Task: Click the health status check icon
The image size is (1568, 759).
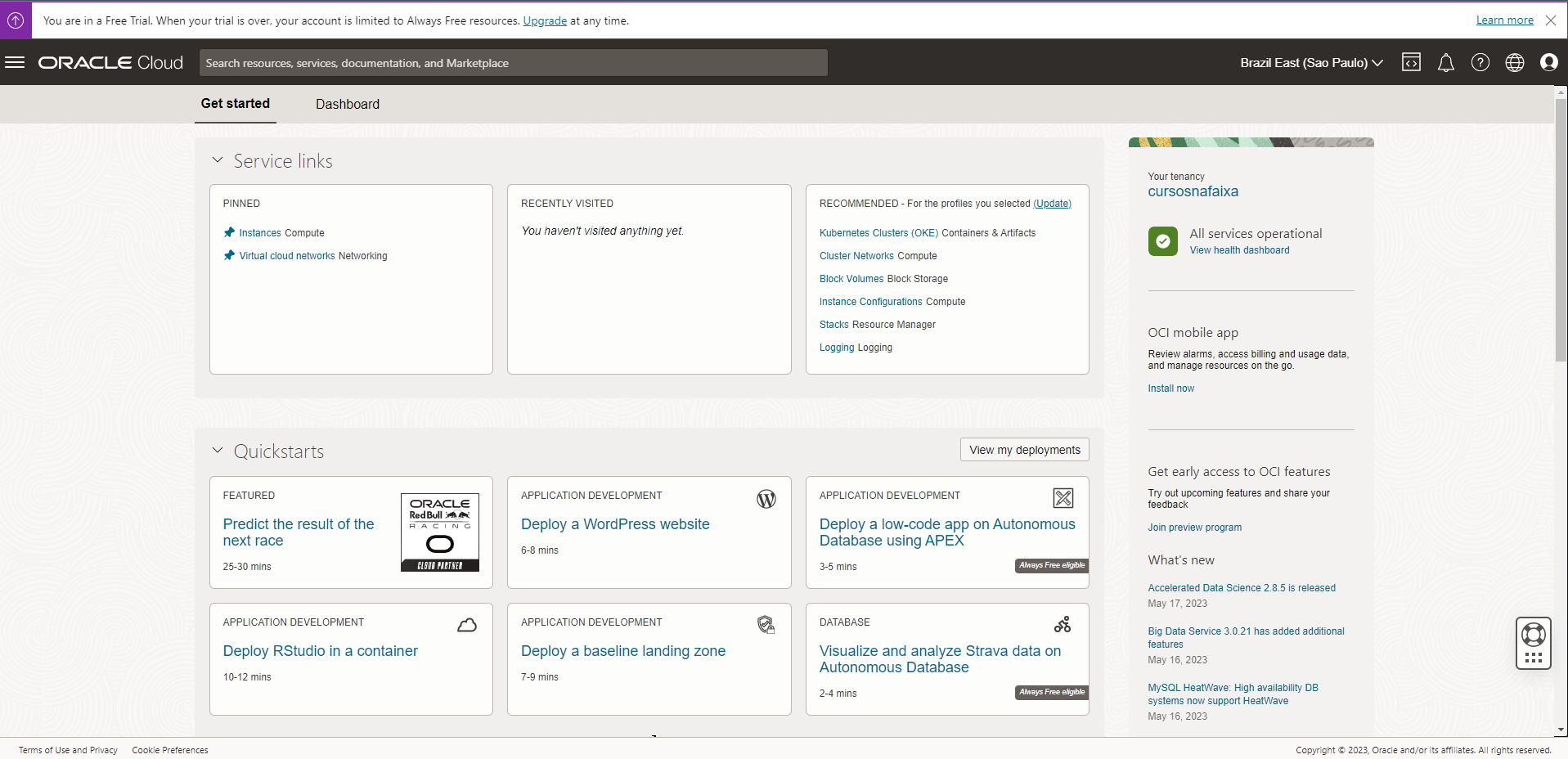Action: pos(1162,241)
